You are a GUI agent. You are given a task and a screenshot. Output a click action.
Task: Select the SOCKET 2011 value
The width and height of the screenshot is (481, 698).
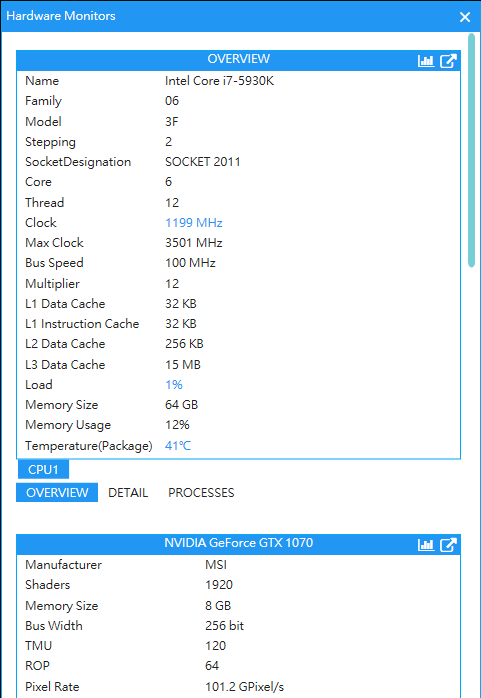[202, 162]
